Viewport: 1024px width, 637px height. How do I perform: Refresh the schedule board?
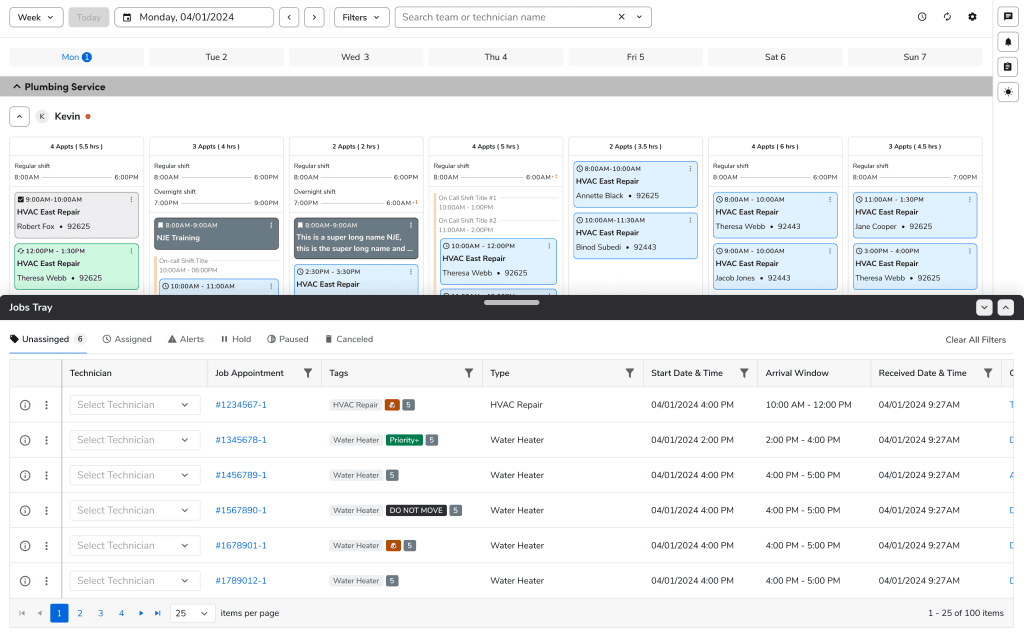pos(947,16)
